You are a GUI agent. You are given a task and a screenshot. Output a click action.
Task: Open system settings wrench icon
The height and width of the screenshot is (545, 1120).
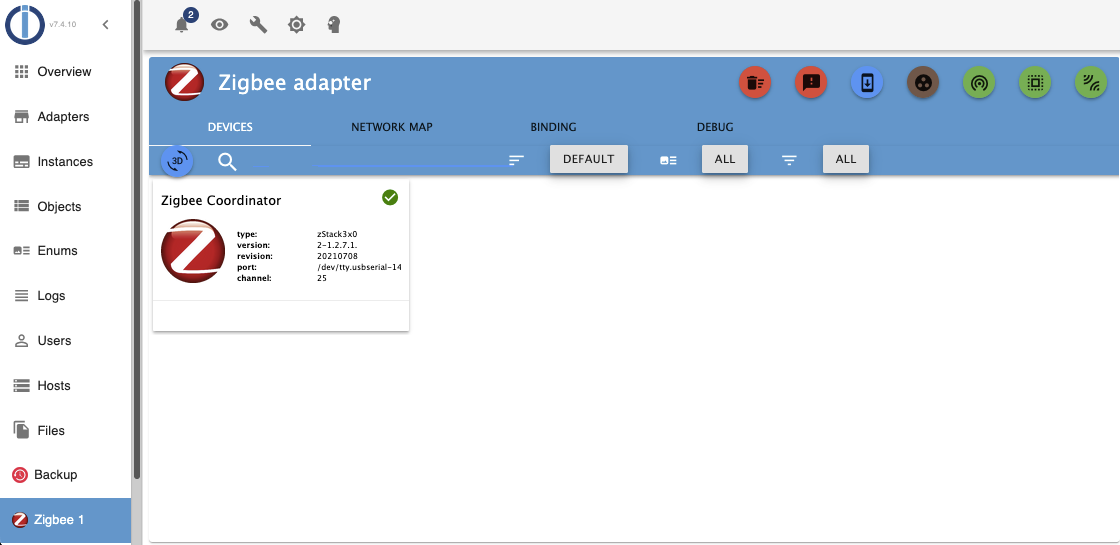258,25
